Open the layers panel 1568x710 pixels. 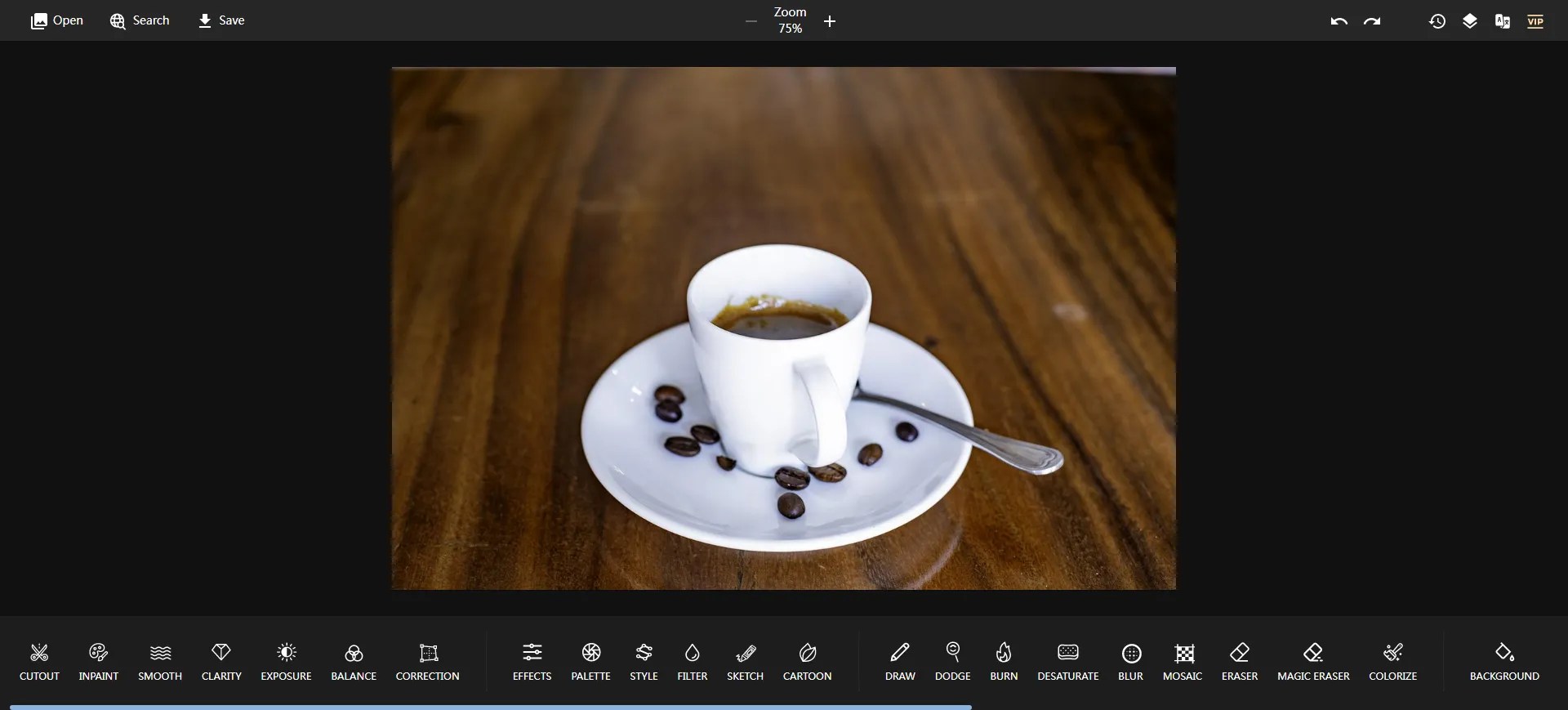(1470, 21)
